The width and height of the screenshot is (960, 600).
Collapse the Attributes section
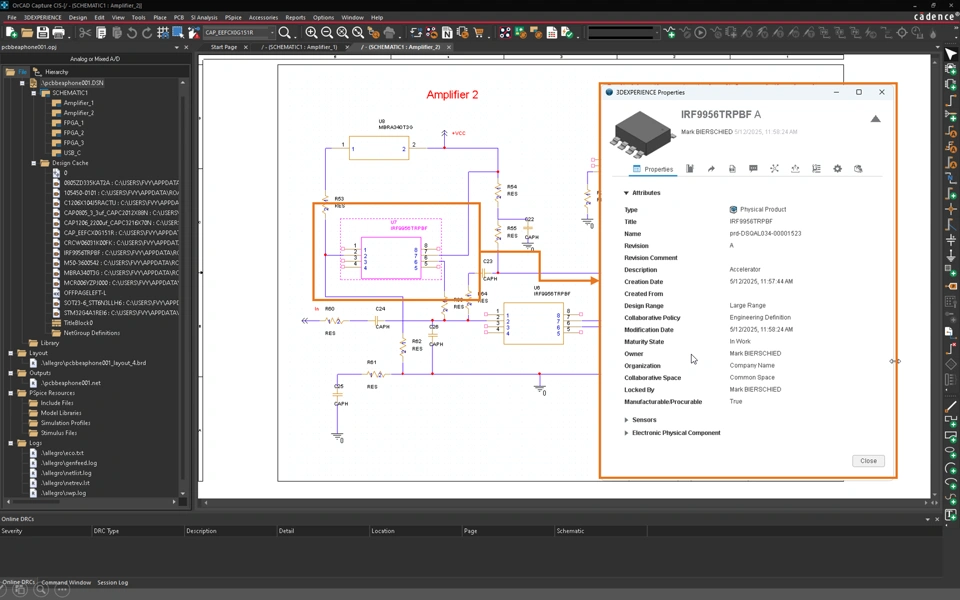(626, 193)
